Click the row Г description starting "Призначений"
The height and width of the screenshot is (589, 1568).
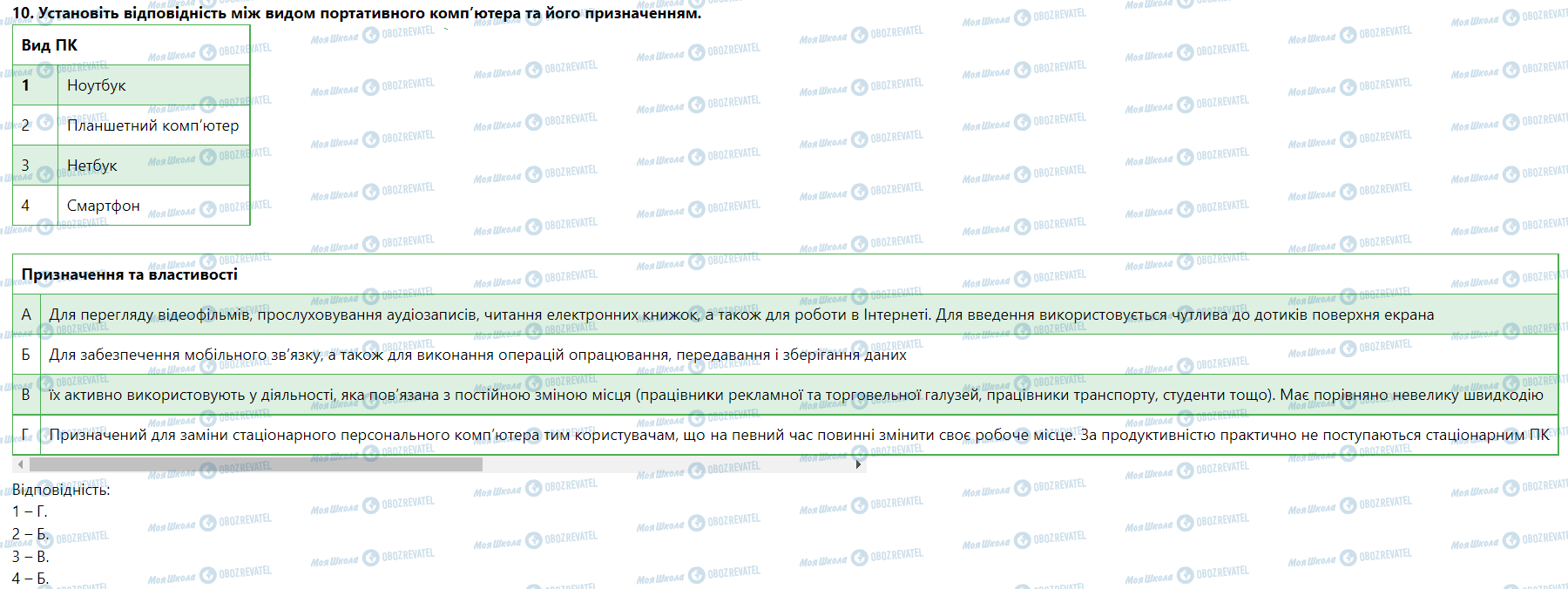click(x=799, y=435)
